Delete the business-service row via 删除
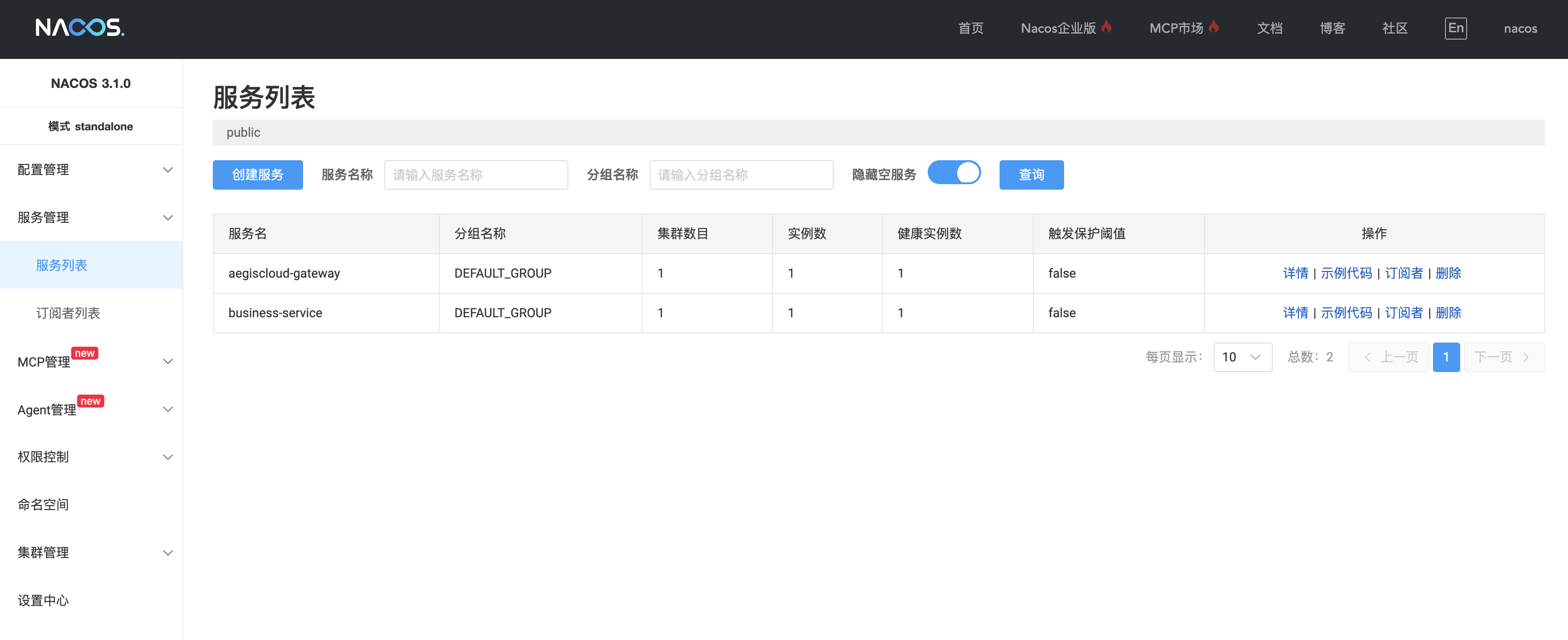 tap(1448, 313)
